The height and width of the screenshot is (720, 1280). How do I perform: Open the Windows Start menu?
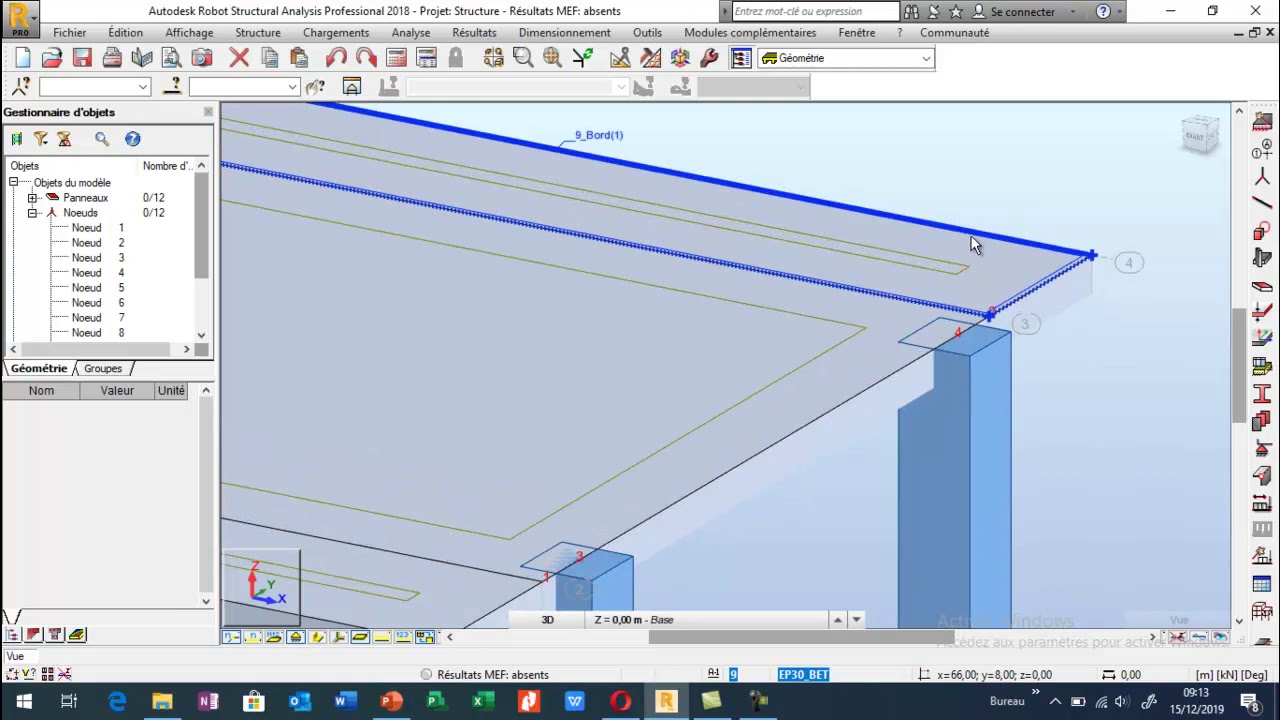pyautogui.click(x=24, y=701)
